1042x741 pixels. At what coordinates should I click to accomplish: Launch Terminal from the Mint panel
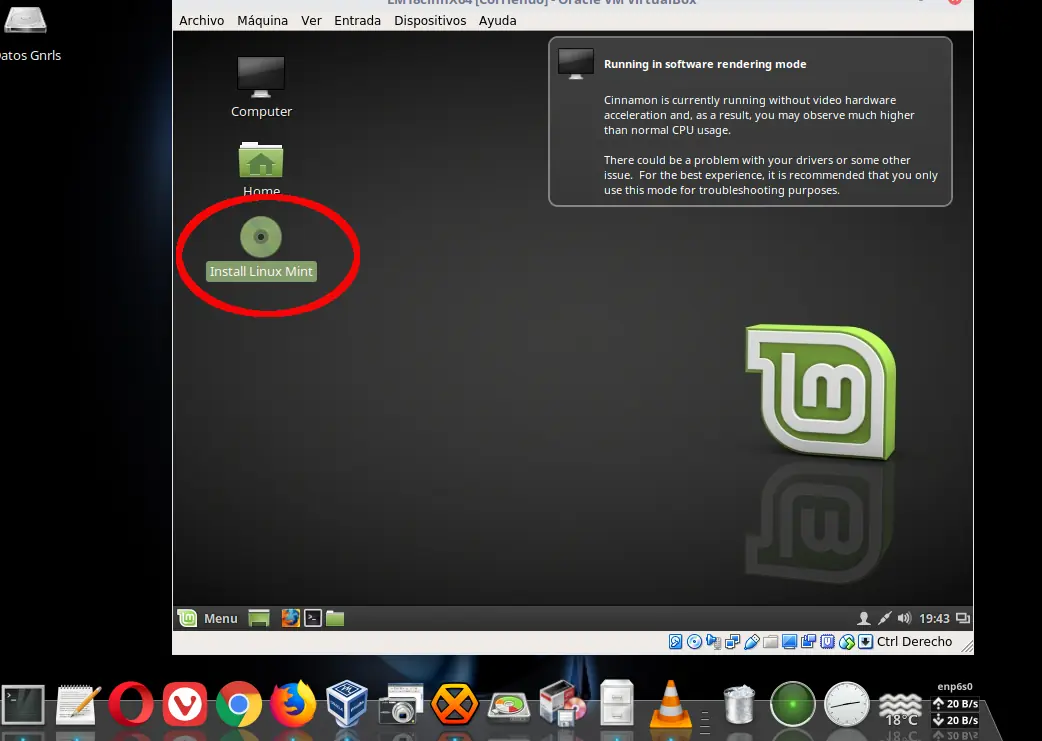[313, 619]
